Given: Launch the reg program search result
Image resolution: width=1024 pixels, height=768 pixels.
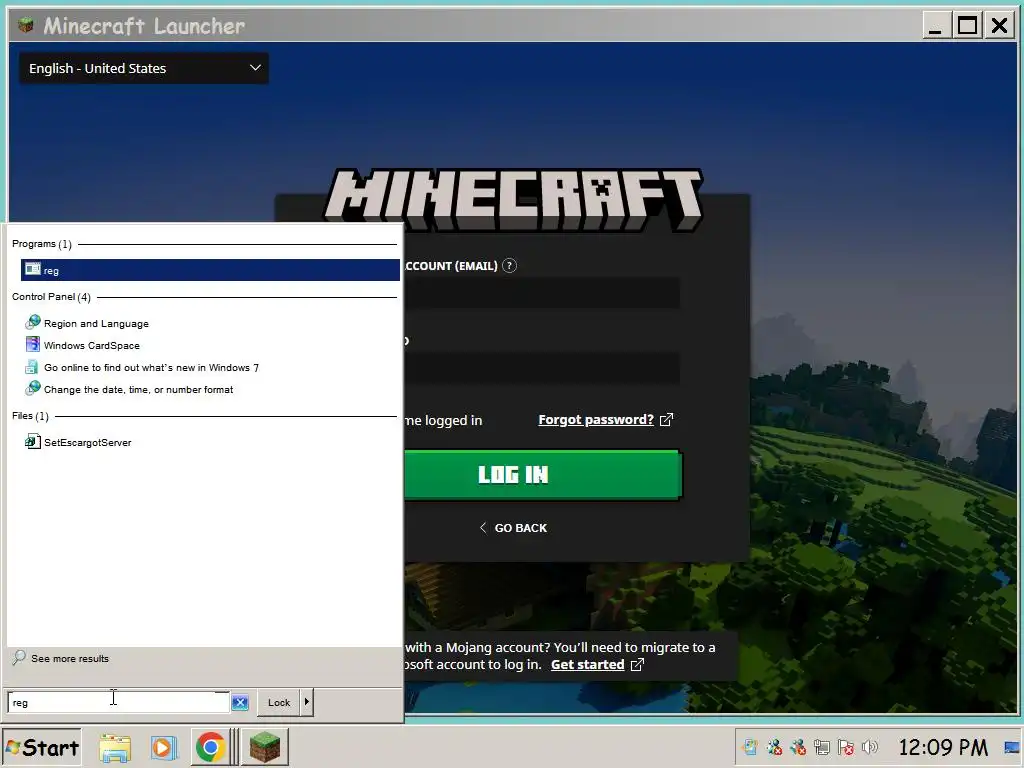Looking at the screenshot, I should click(210, 270).
